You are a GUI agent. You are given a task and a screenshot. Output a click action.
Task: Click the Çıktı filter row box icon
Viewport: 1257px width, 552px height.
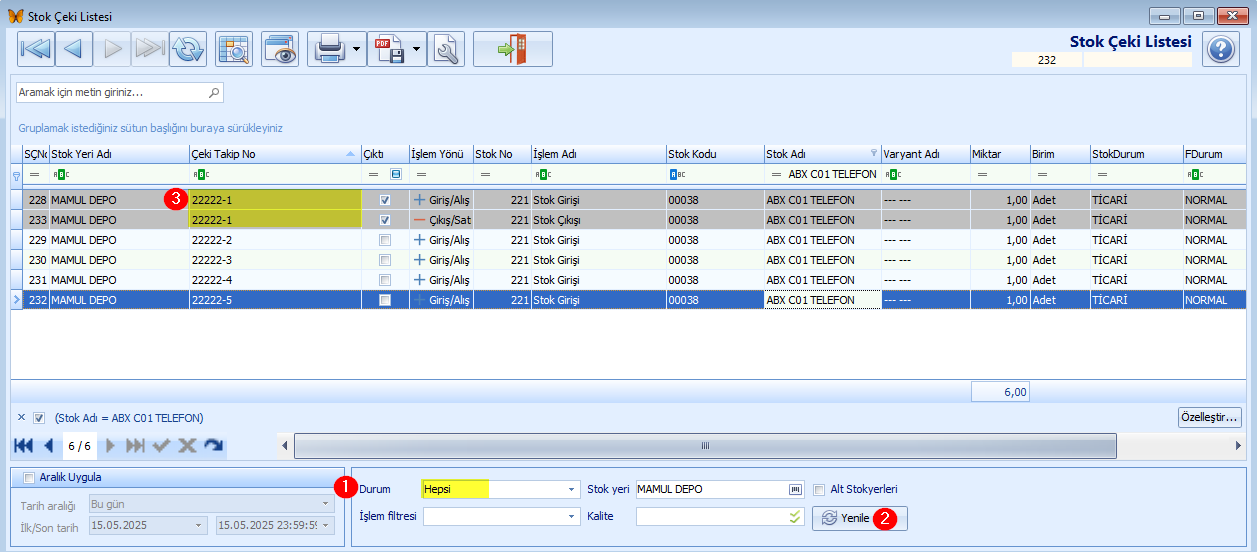(395, 174)
